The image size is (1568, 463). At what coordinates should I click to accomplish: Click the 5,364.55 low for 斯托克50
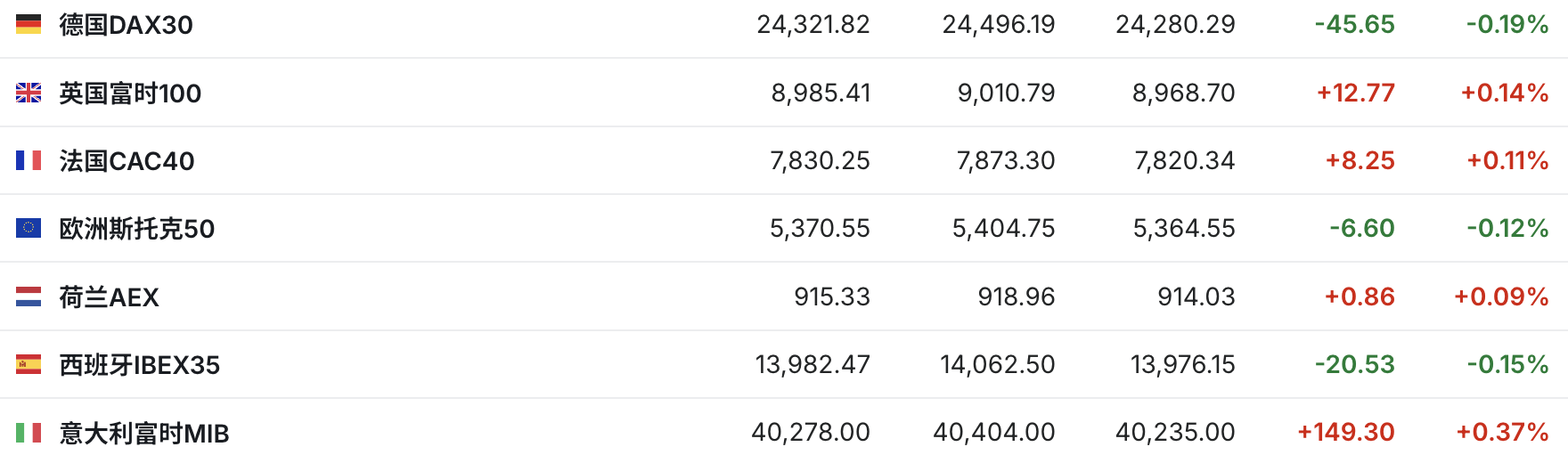(1184, 228)
